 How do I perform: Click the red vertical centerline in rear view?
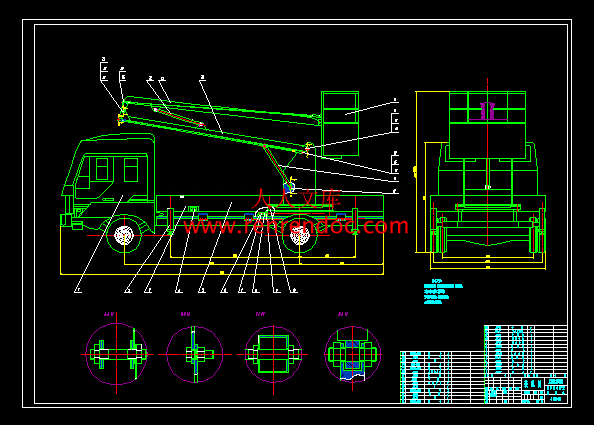[x=488, y=163]
